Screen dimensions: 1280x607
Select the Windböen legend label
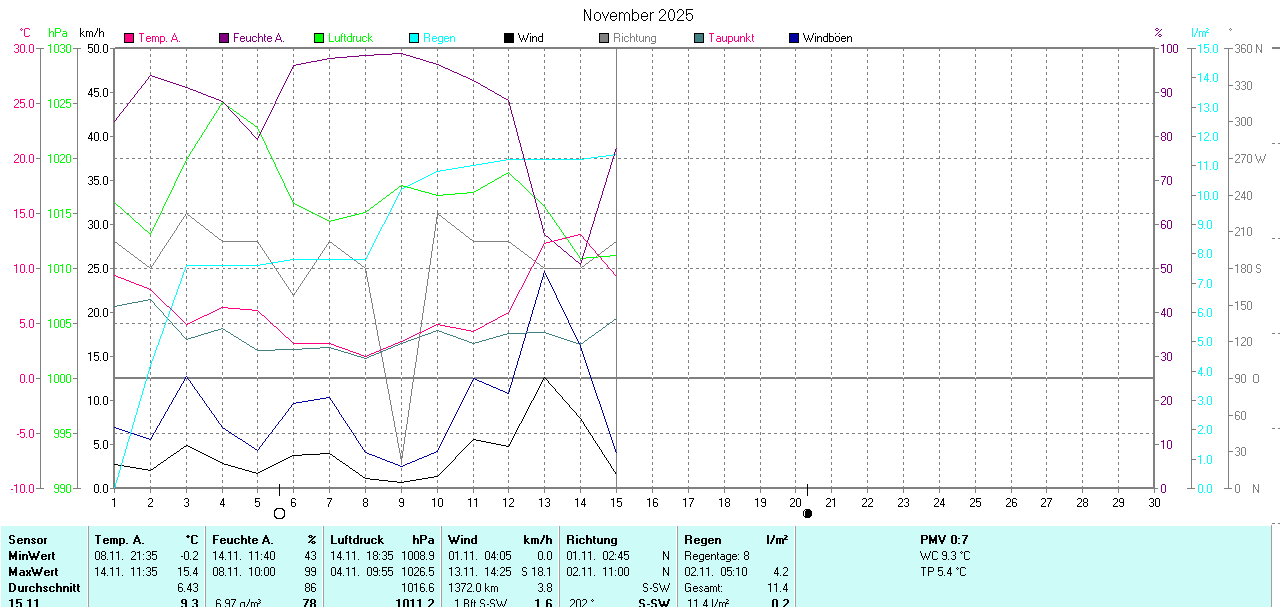click(x=827, y=38)
